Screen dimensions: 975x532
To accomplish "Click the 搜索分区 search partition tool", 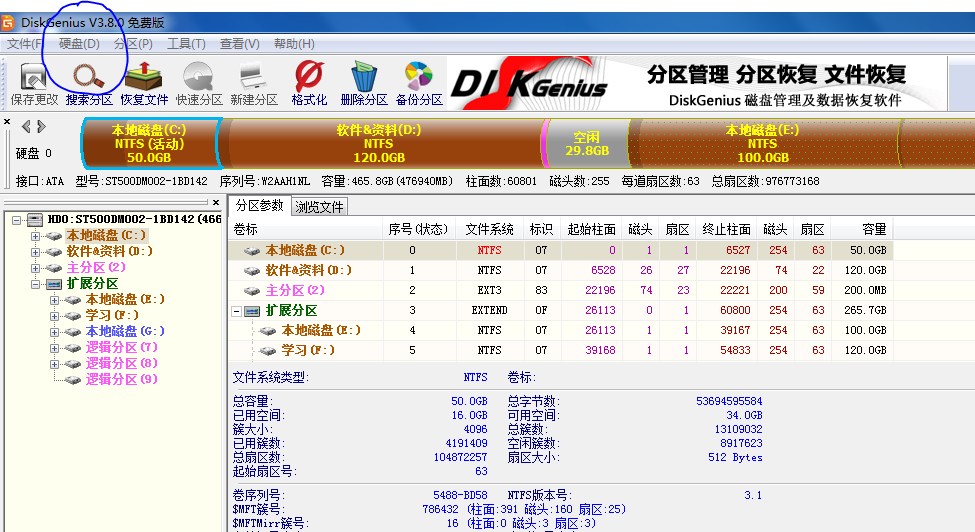I will (x=89, y=84).
